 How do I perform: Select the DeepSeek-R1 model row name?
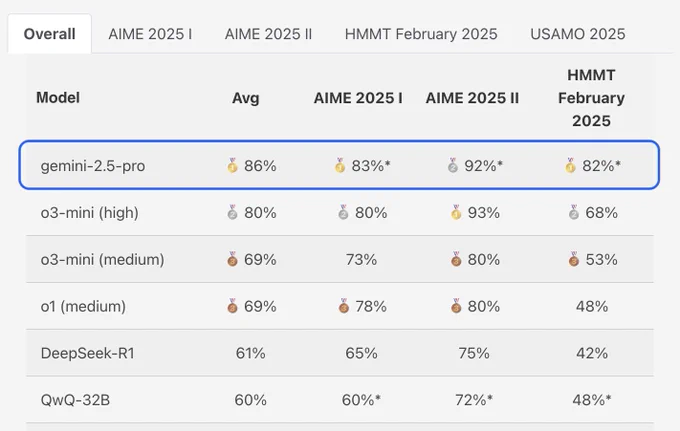click(x=88, y=353)
